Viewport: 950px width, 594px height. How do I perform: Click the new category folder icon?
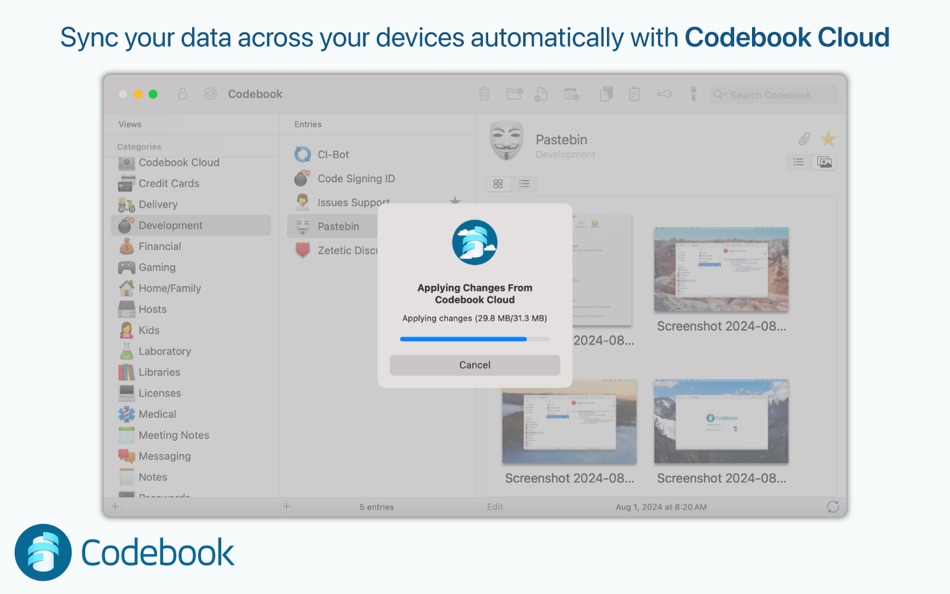[514, 94]
